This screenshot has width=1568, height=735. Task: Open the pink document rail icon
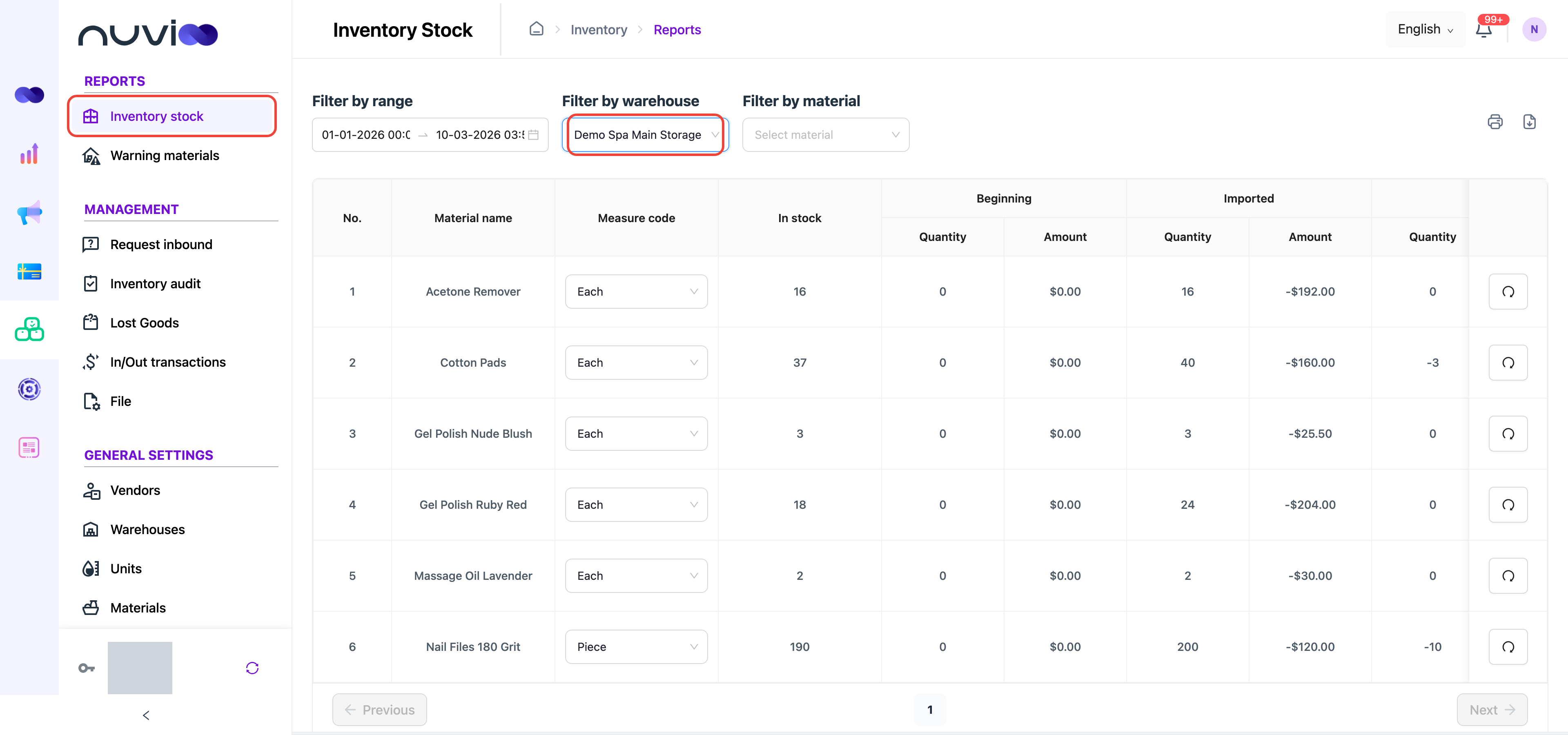tap(29, 448)
